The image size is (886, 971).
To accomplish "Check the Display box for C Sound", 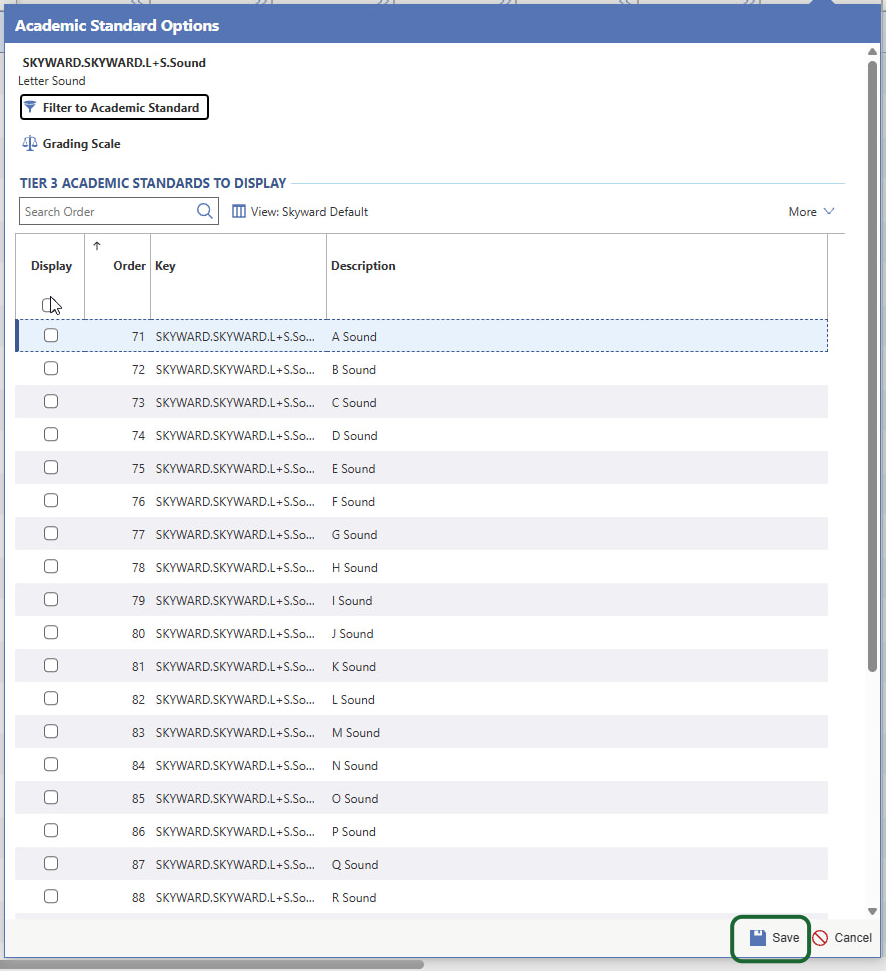I will [51, 401].
